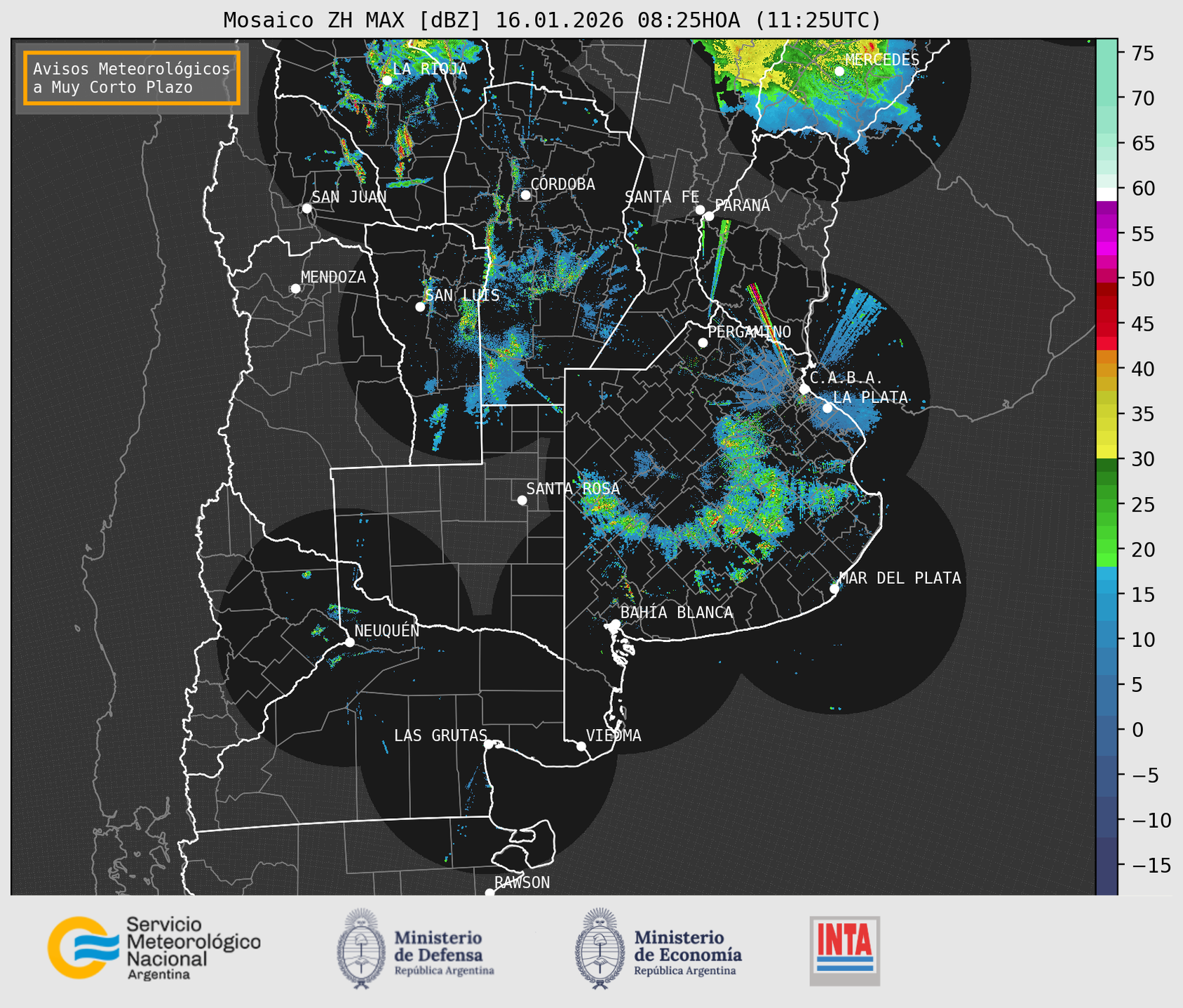Click the Pergamino city marker dot

tap(703, 343)
